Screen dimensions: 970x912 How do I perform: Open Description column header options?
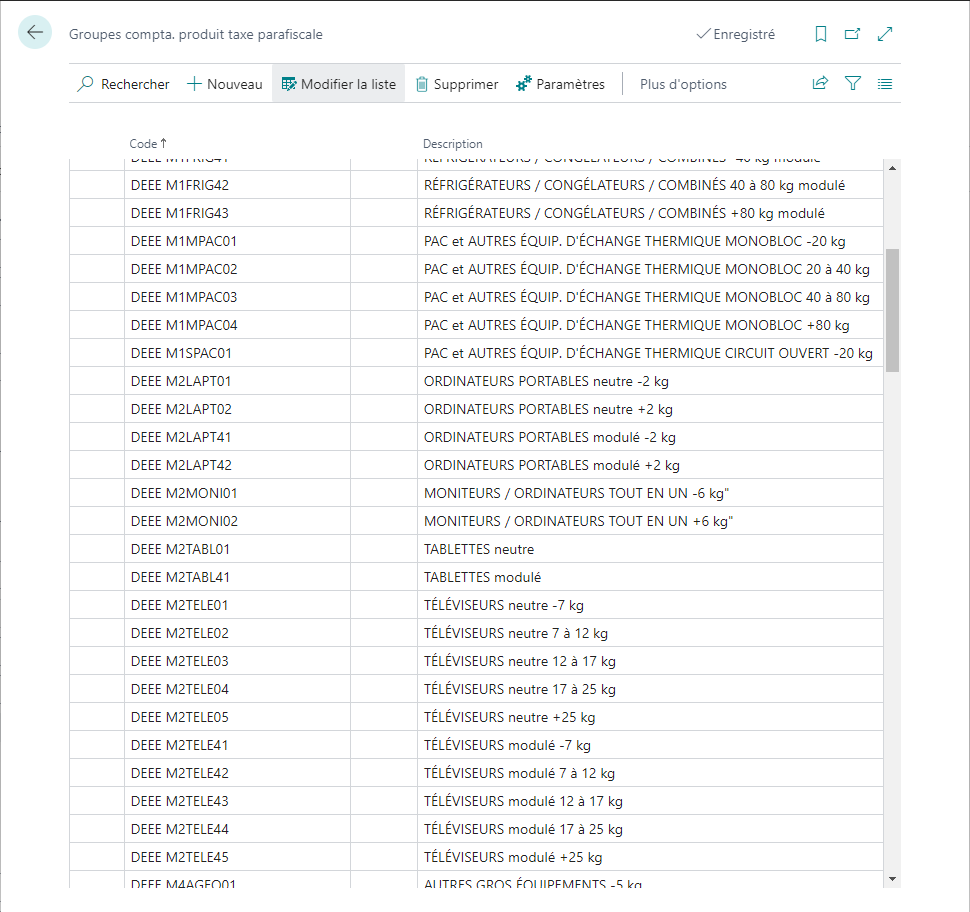coord(452,144)
